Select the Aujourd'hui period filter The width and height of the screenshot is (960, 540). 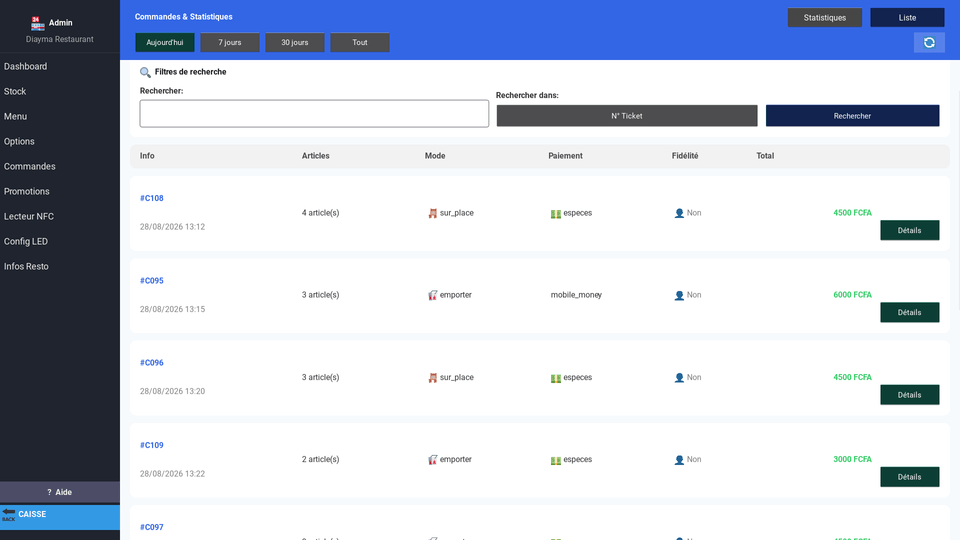point(165,42)
